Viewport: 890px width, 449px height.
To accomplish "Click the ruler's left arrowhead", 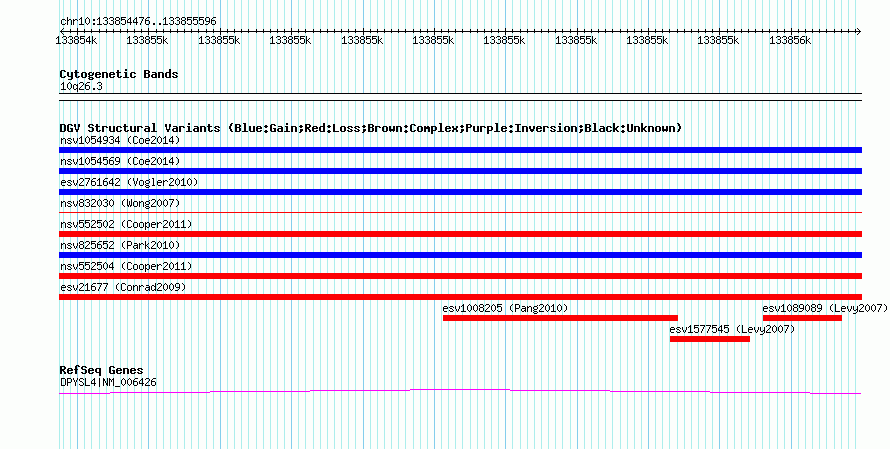I will [x=62, y=31].
